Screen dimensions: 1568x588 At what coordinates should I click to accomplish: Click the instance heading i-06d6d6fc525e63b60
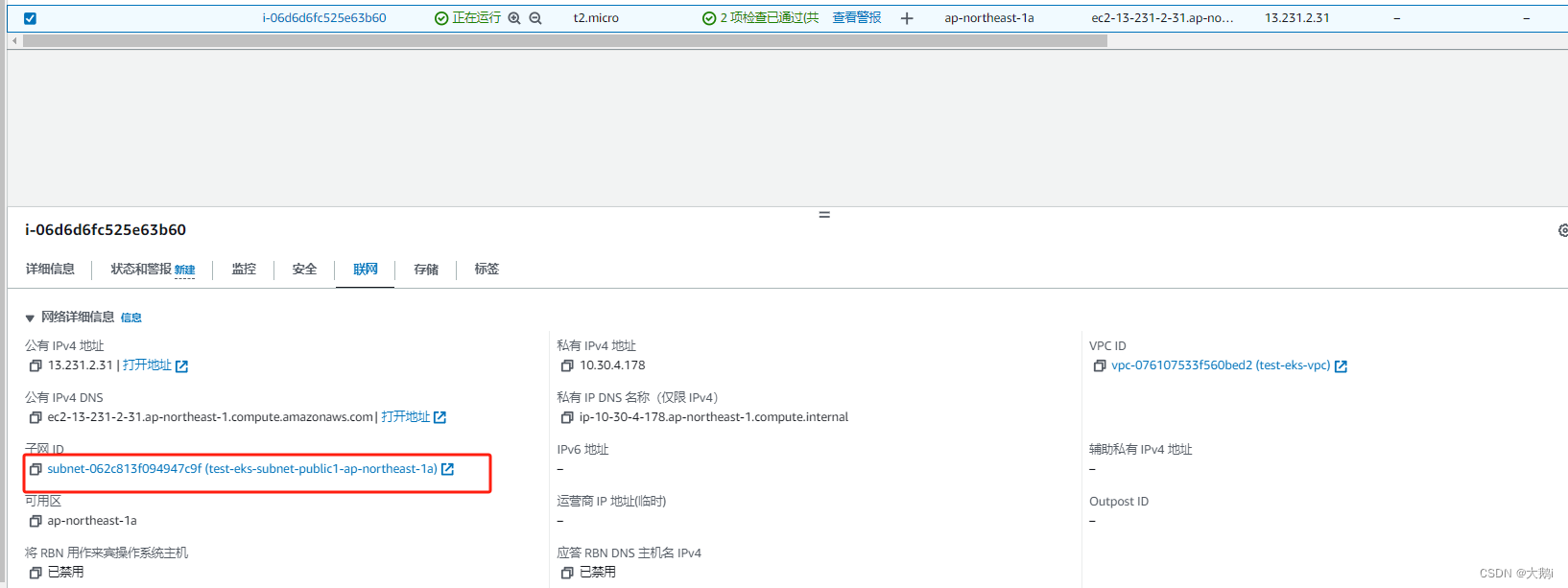pos(106,230)
